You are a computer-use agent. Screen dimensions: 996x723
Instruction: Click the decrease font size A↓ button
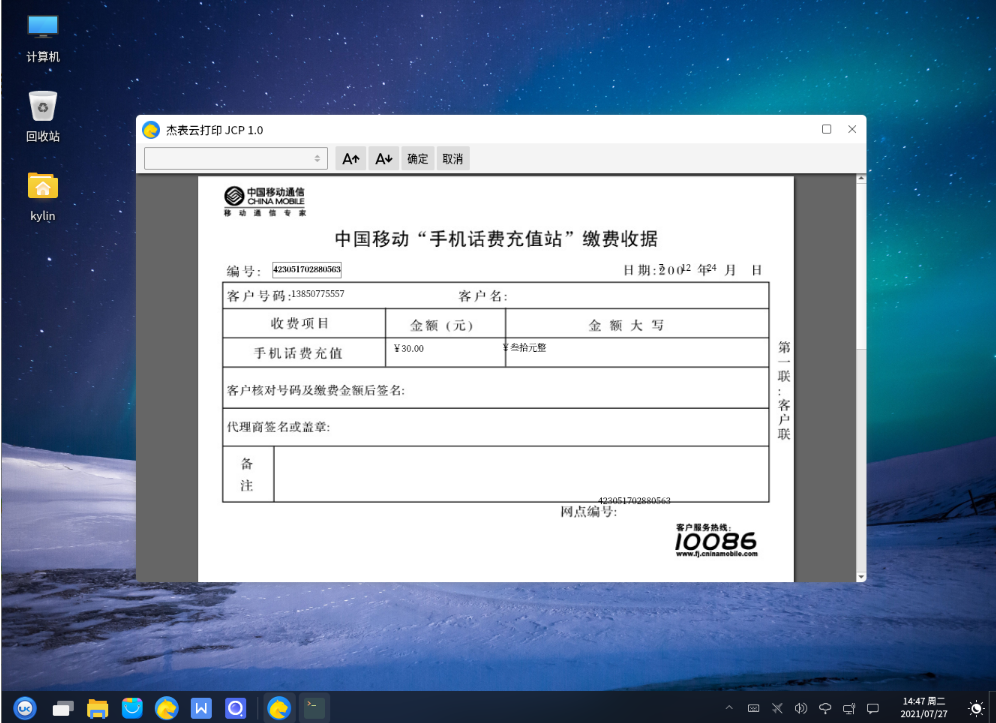[x=384, y=159]
